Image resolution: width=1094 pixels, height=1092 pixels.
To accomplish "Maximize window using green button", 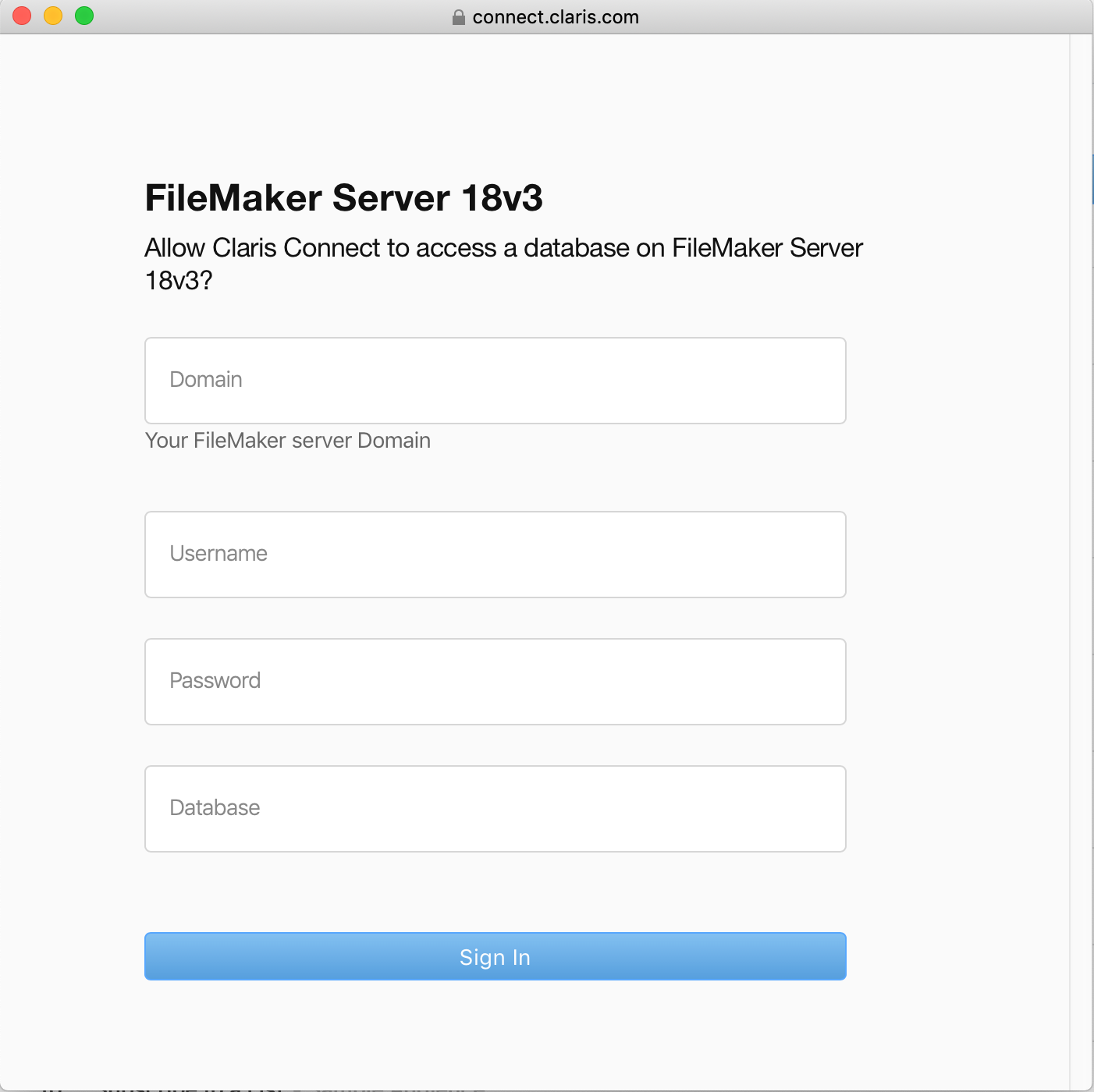I will [84, 16].
